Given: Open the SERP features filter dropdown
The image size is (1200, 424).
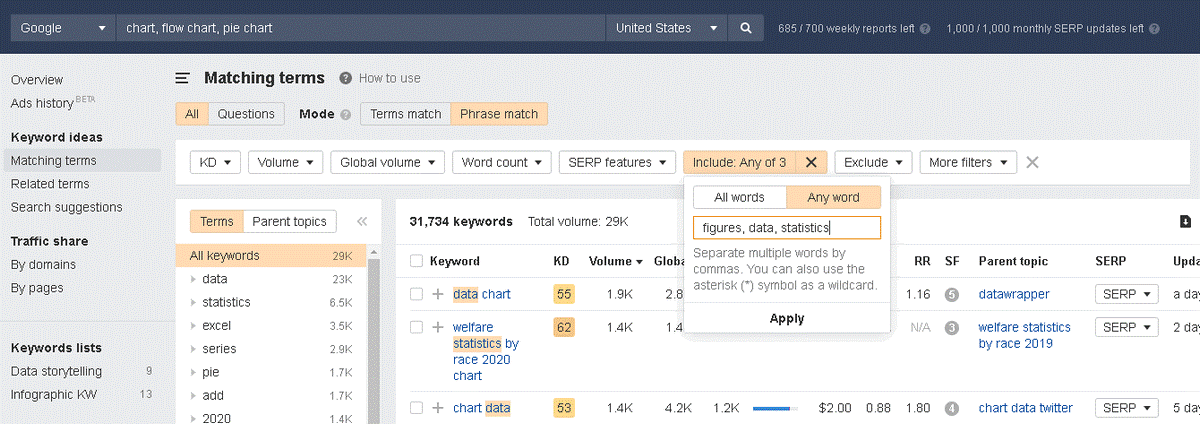Looking at the screenshot, I should point(617,162).
